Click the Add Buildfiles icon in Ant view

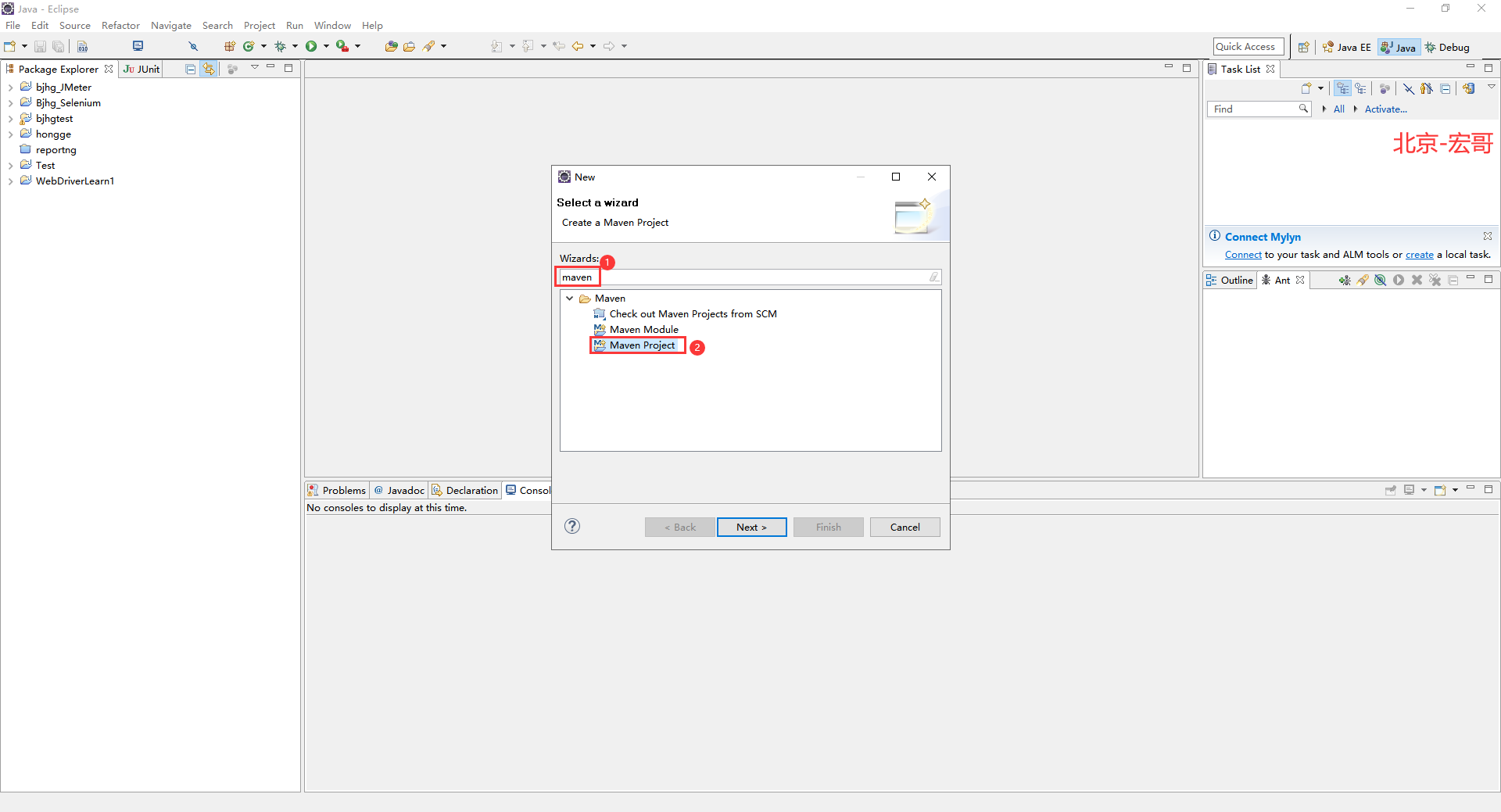point(1345,280)
